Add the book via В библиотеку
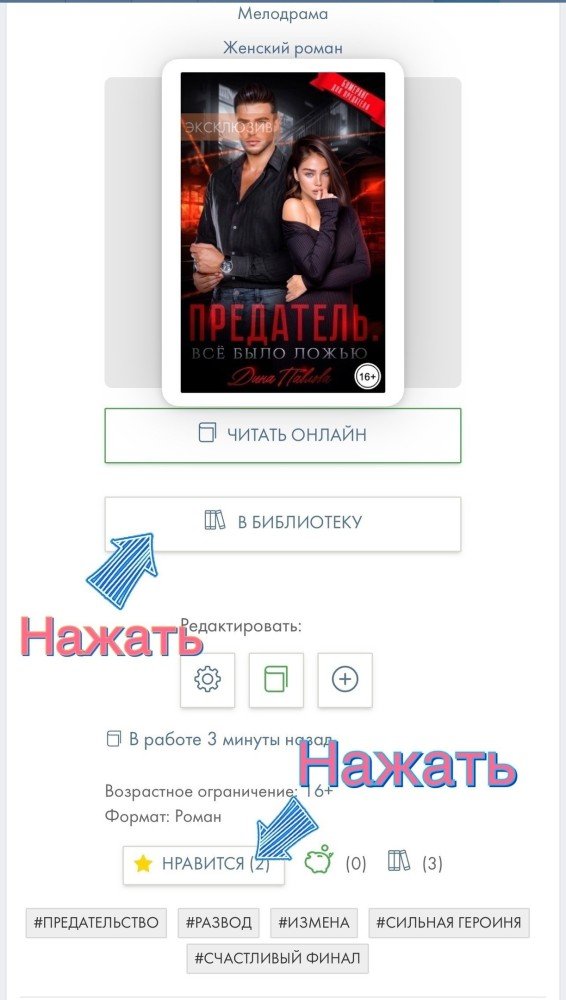Viewport: 566px width, 1000px height. pos(283,524)
